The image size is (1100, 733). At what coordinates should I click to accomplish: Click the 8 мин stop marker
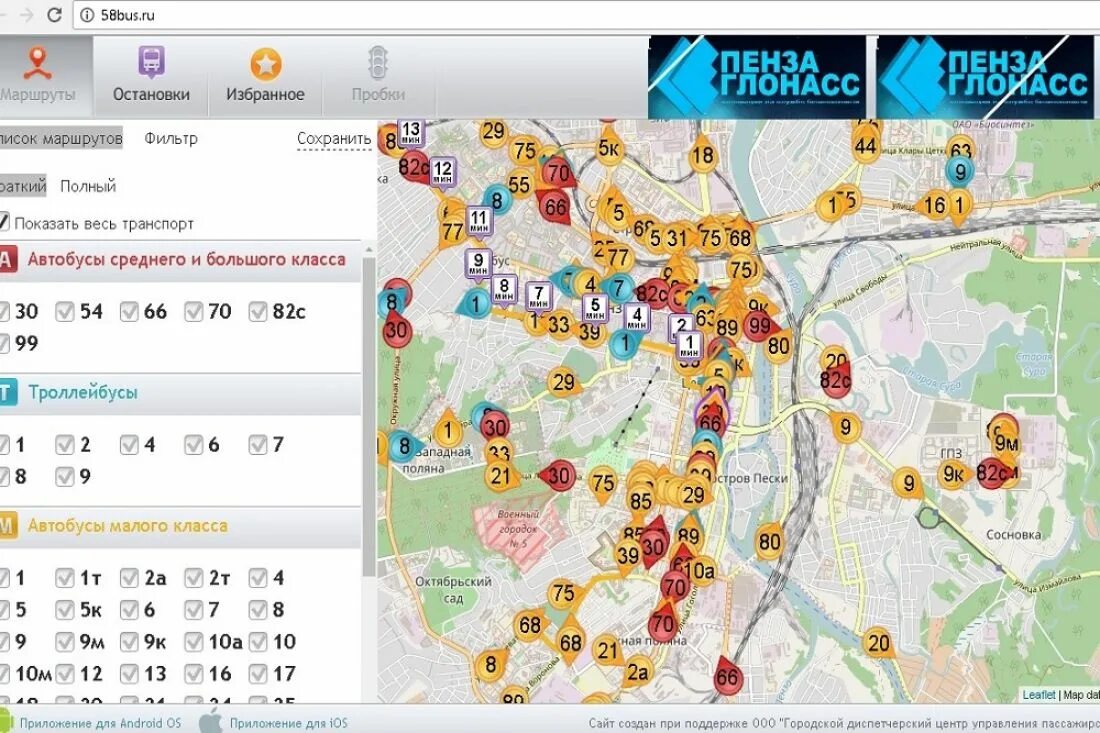(504, 289)
